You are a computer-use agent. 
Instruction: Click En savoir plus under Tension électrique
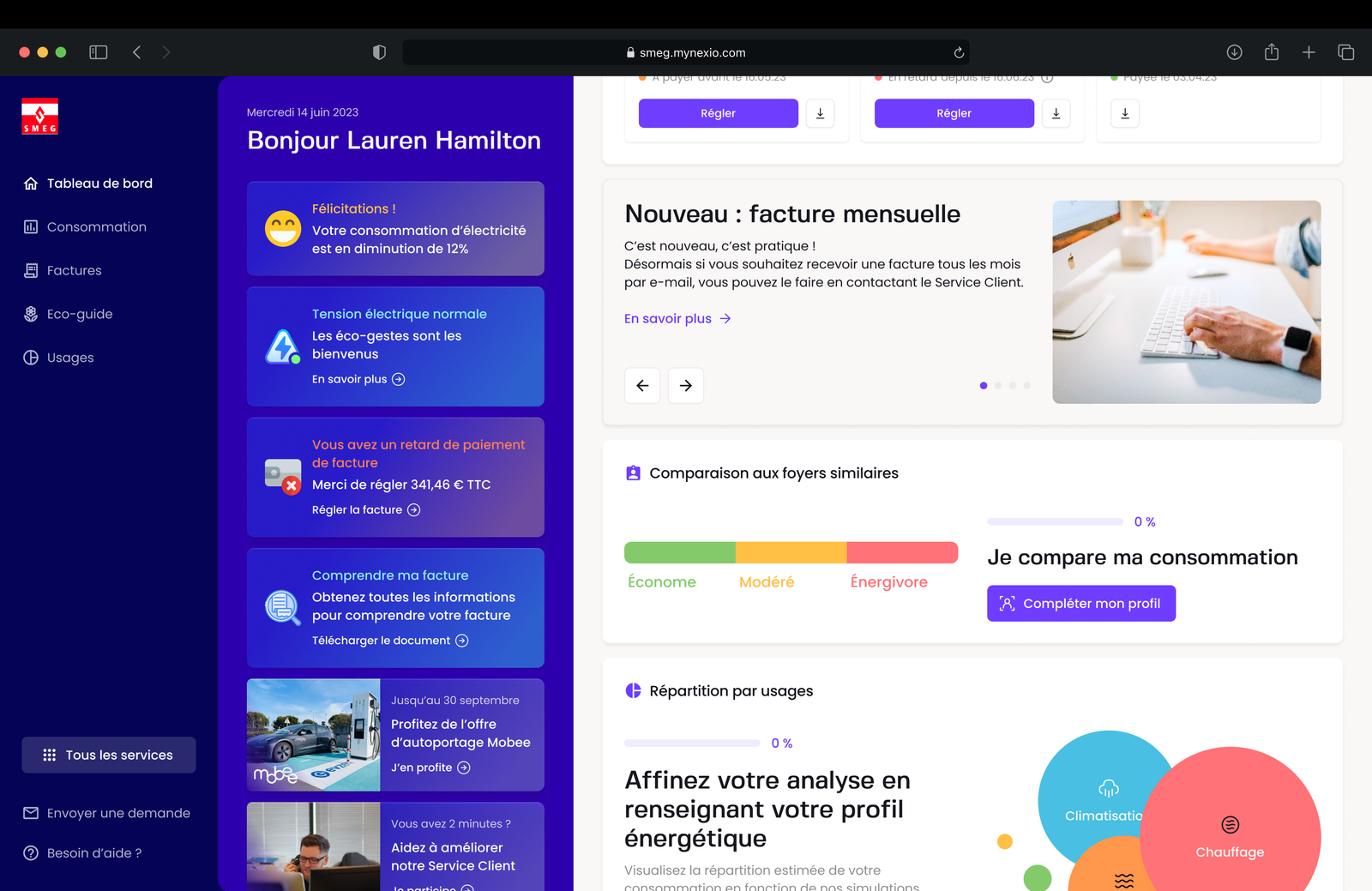(358, 379)
